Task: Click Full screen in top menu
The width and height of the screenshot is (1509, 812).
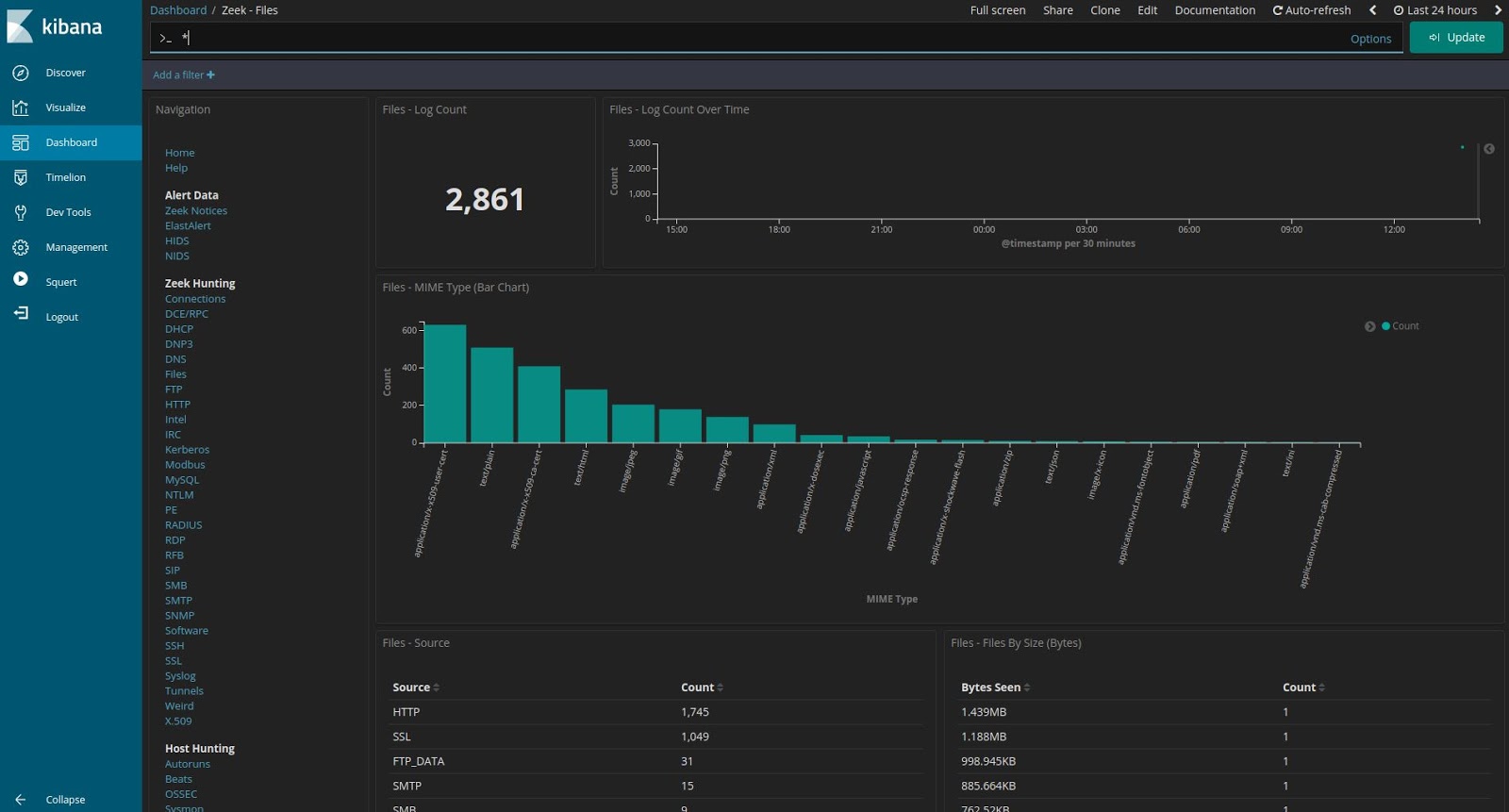Action: (x=998, y=10)
